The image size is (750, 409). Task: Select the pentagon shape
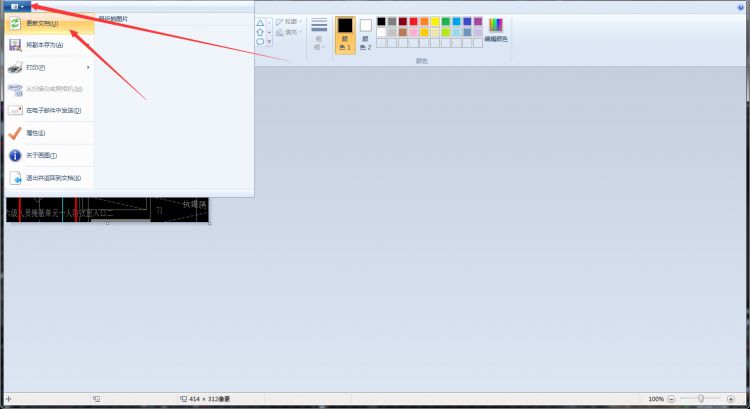click(x=260, y=32)
